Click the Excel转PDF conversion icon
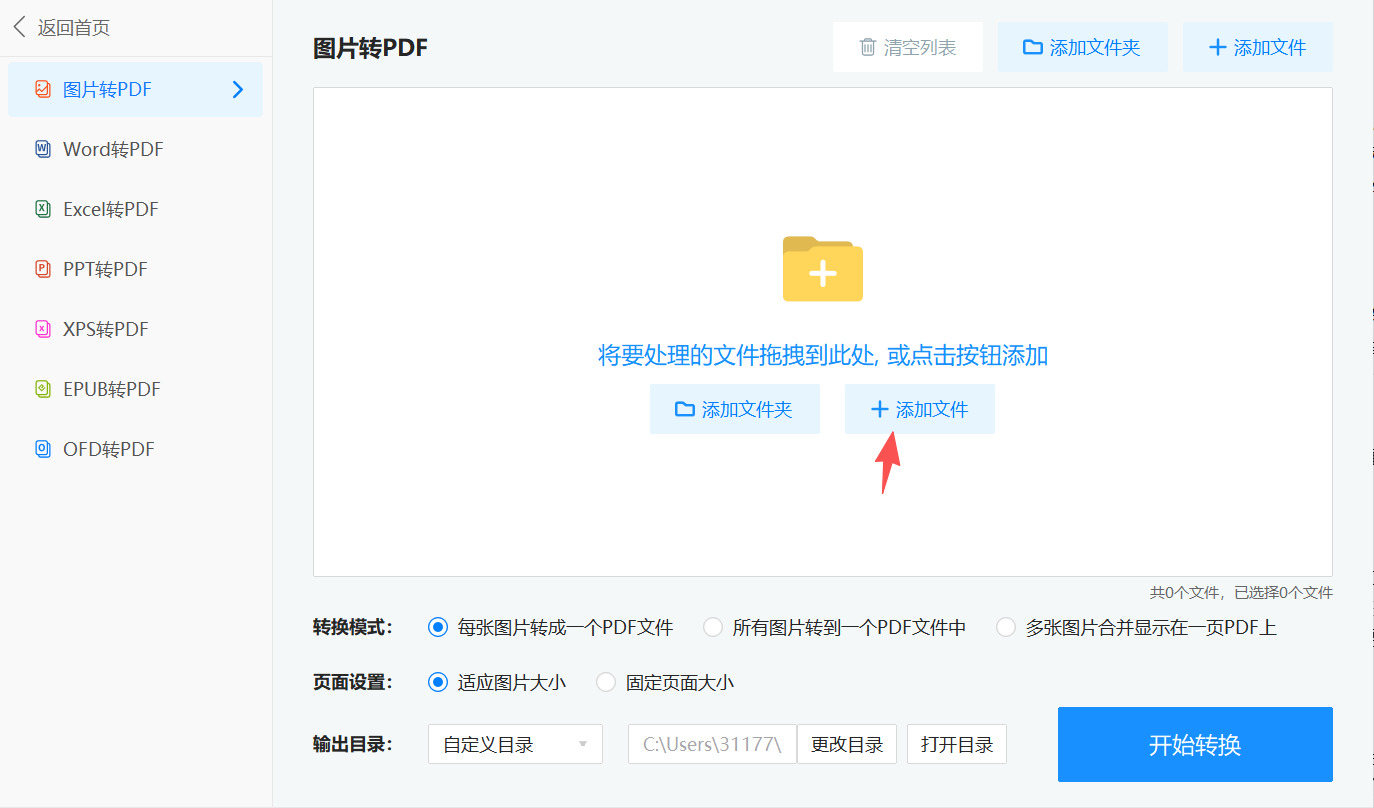 coord(42,209)
